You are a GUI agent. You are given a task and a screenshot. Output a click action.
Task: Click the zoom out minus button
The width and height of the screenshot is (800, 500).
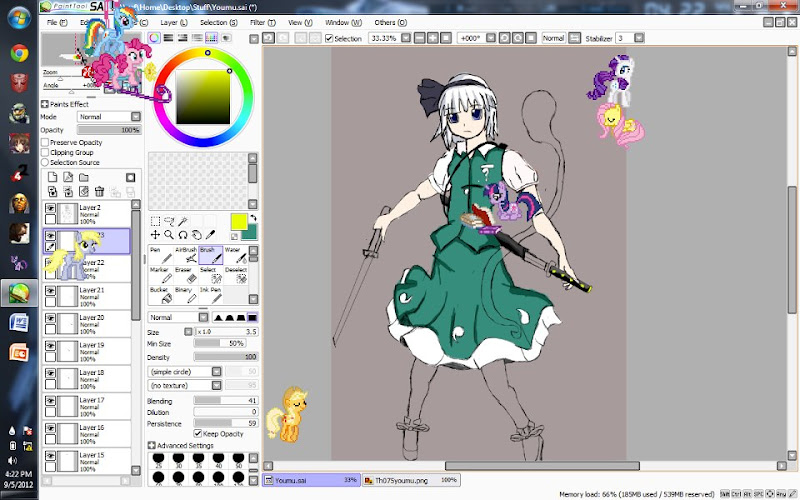[419, 38]
